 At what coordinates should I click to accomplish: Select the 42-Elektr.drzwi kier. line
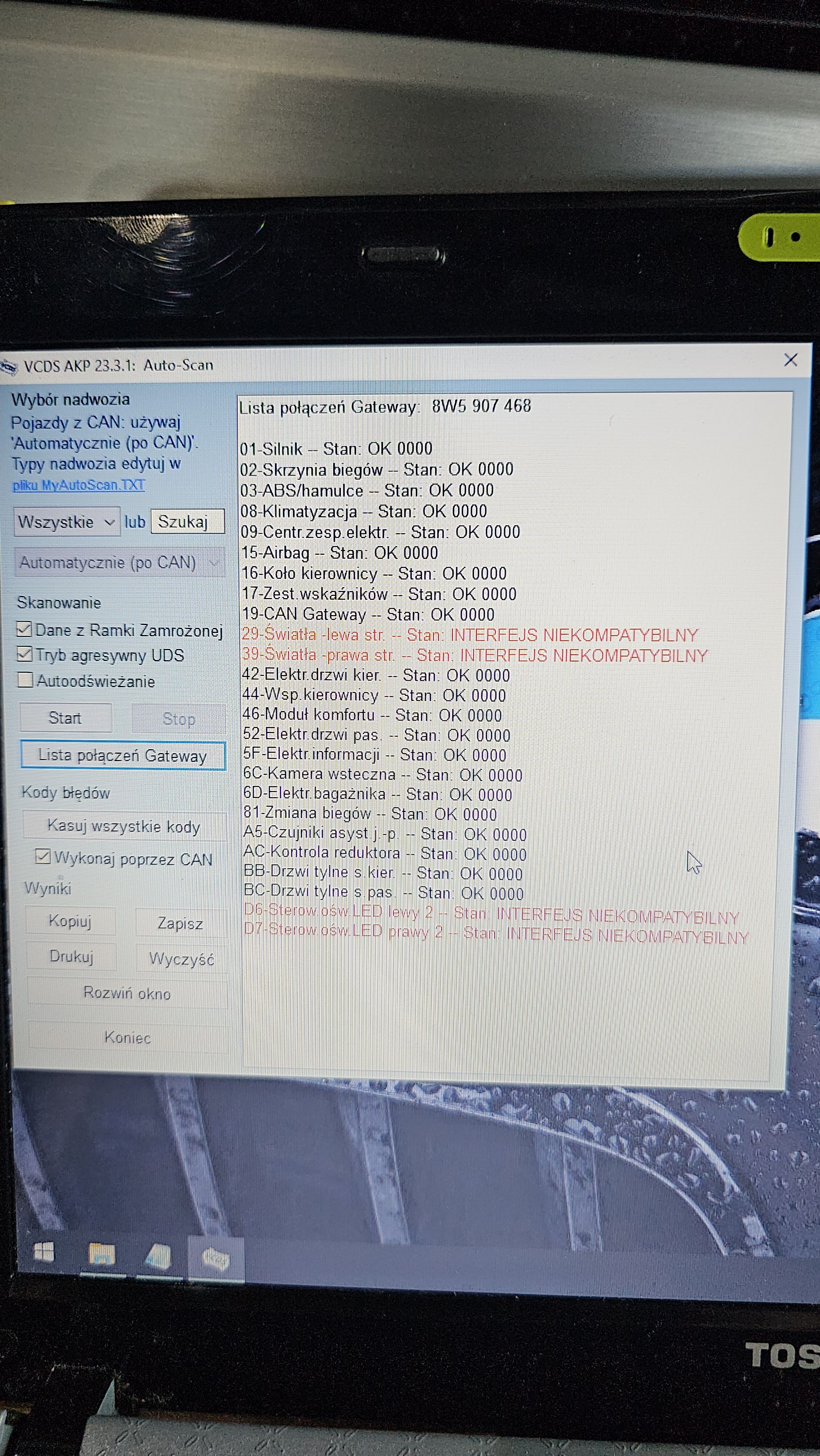point(376,675)
